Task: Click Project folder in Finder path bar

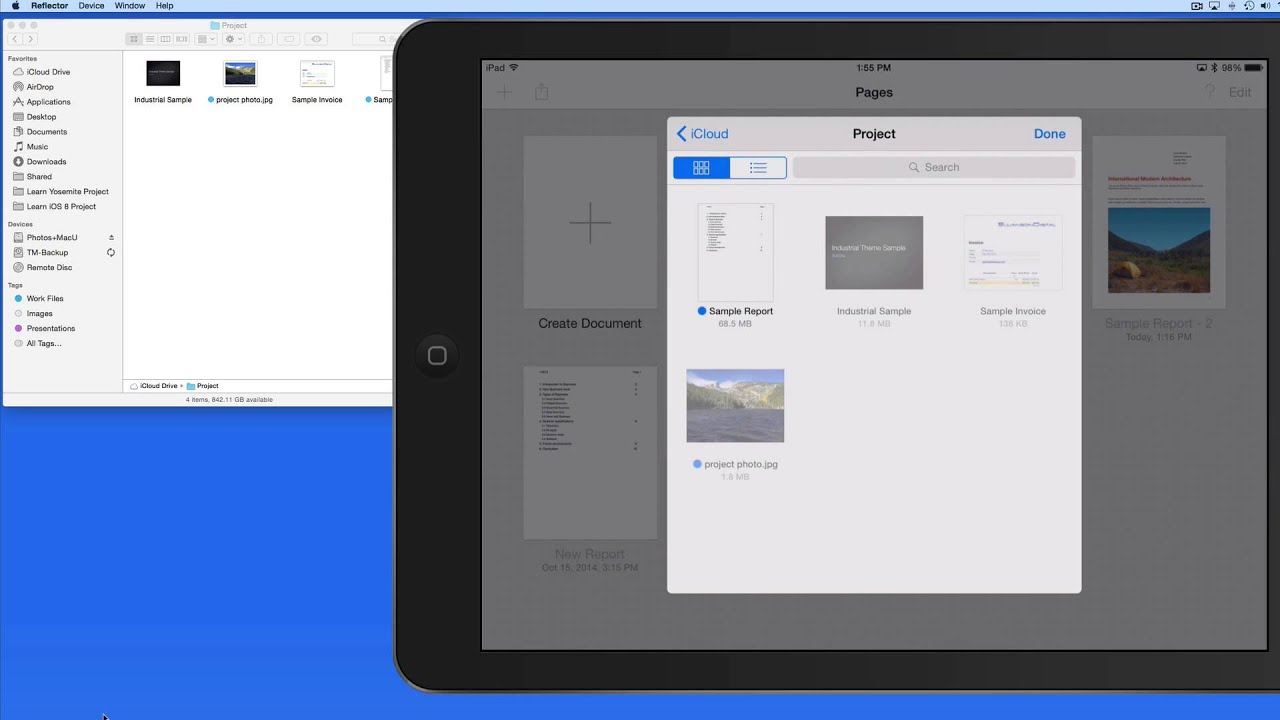Action: point(202,386)
